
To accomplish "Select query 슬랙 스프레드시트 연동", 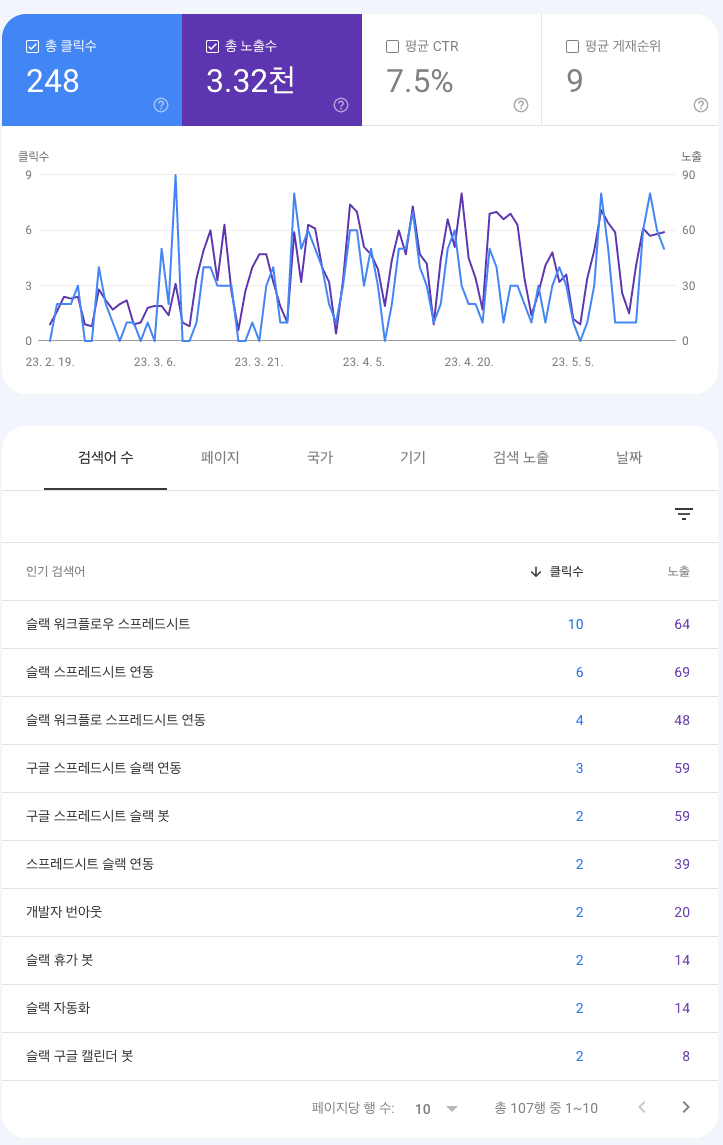I will (90, 673).
